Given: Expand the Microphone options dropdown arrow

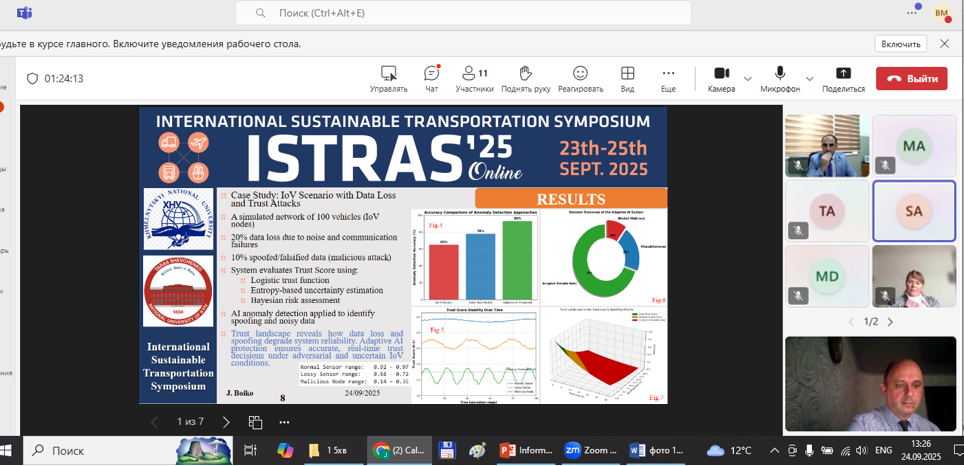Looking at the screenshot, I should pos(809,78).
